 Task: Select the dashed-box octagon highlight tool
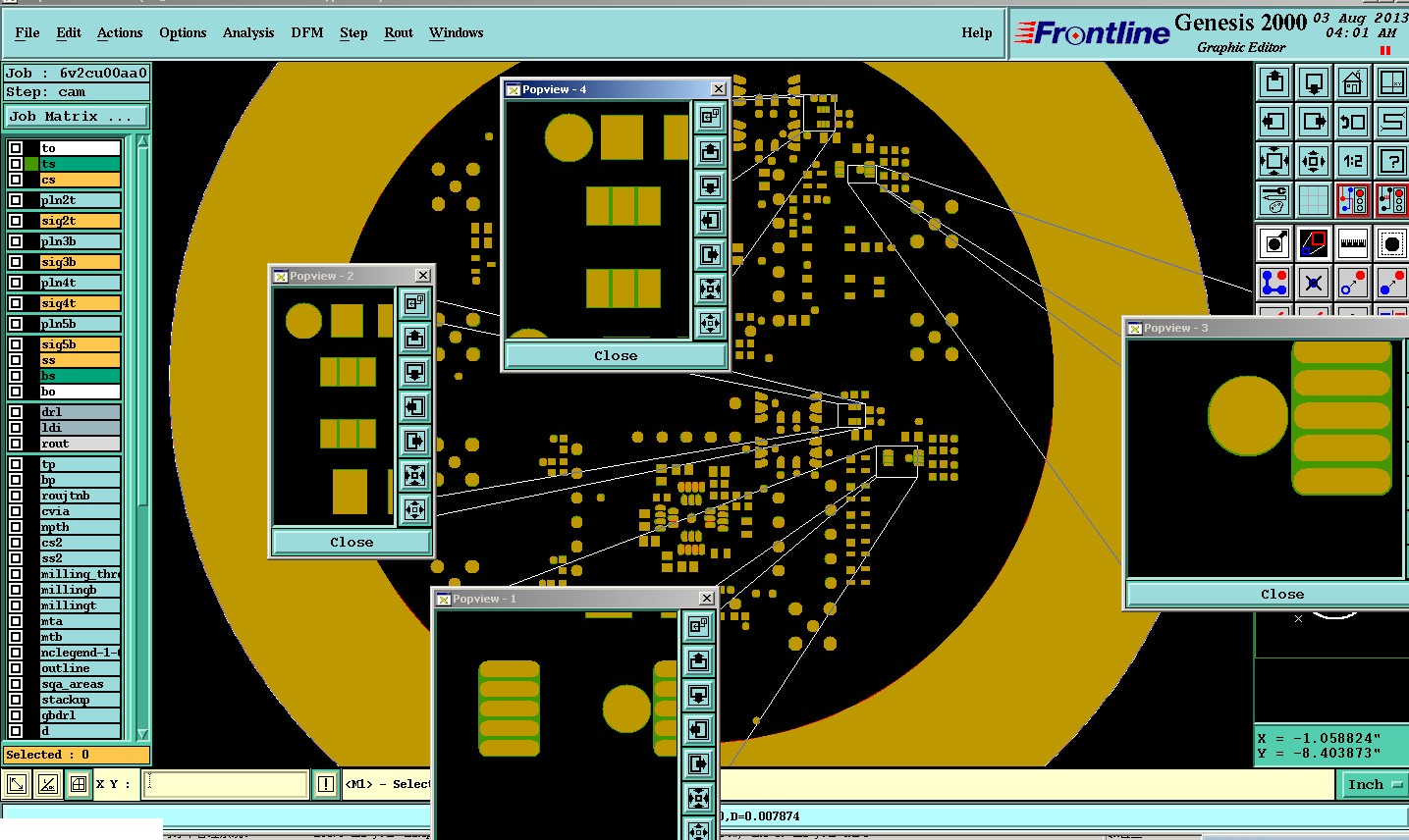point(1391,242)
